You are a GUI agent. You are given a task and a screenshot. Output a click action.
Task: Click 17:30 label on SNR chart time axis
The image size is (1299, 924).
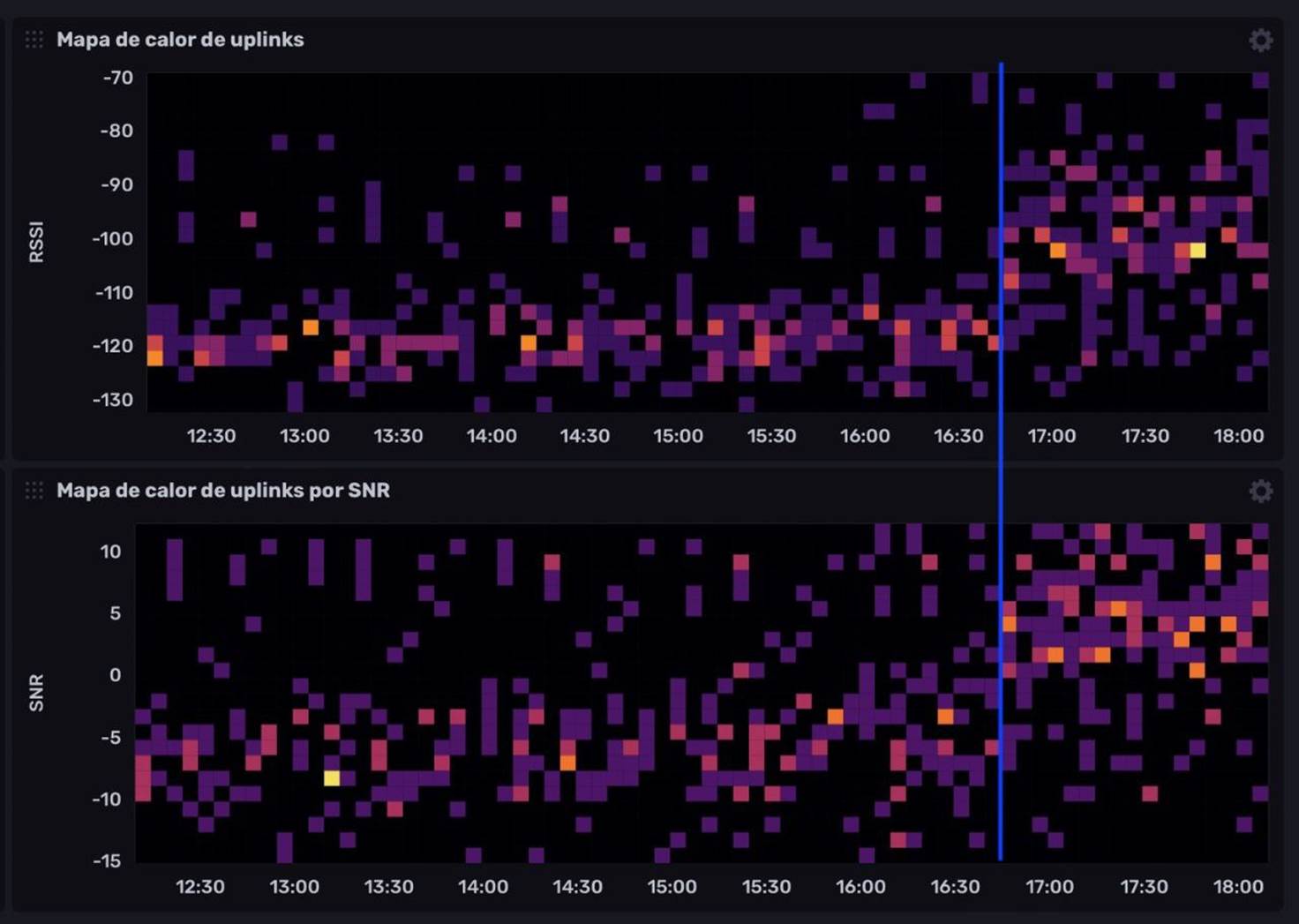click(1144, 887)
